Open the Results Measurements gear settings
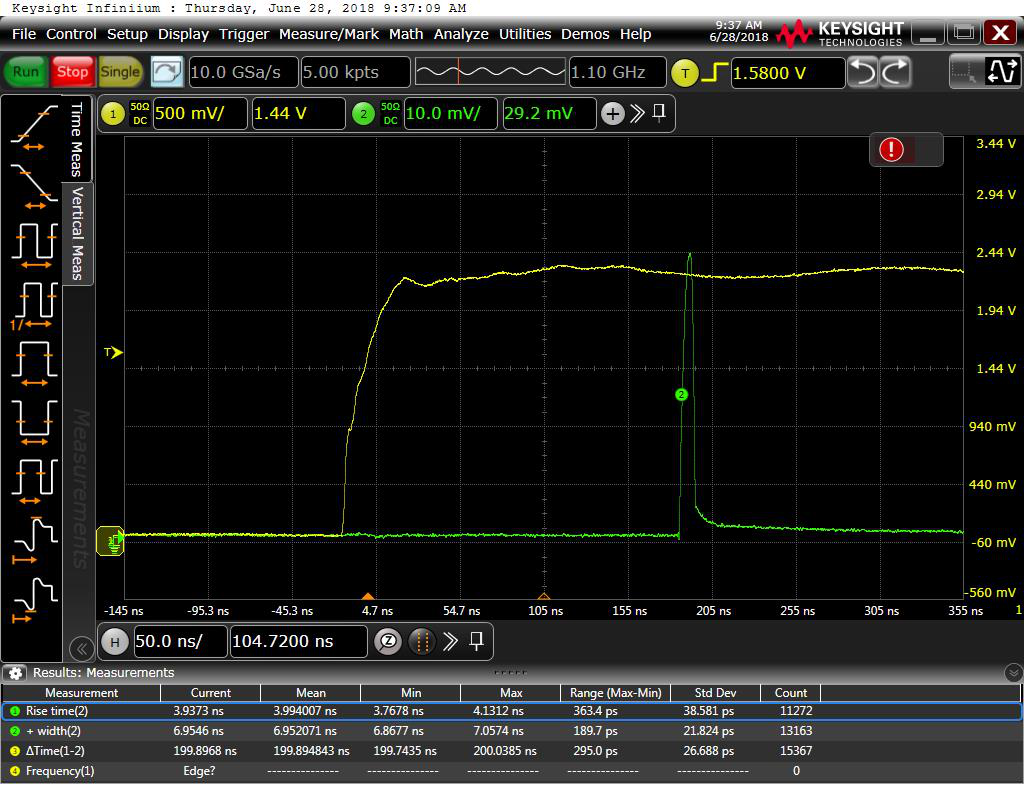The width and height of the screenshot is (1034, 794). tap(16, 673)
